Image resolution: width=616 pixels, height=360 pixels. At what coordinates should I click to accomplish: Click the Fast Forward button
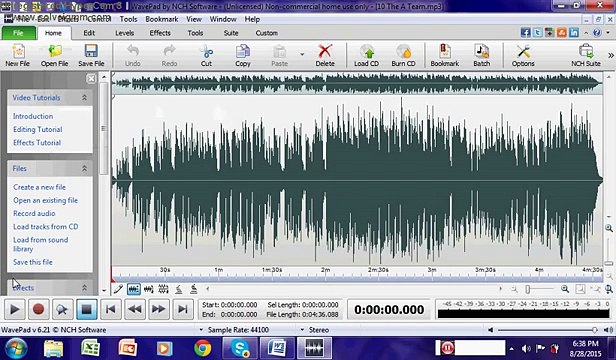pos(158,310)
